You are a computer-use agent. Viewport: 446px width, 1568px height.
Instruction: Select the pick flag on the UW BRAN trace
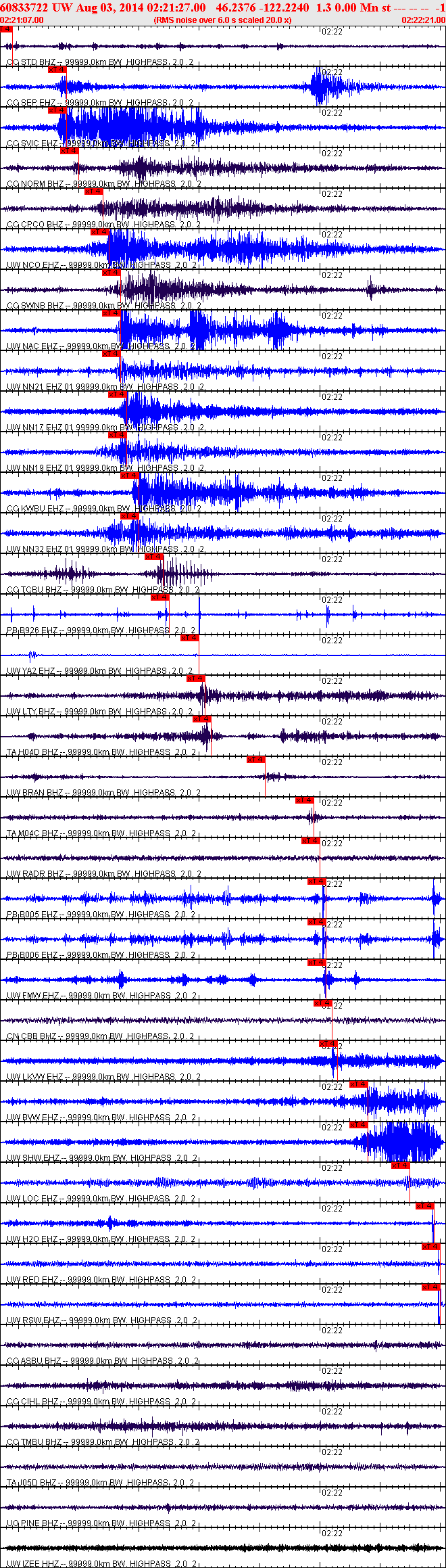click(x=256, y=760)
